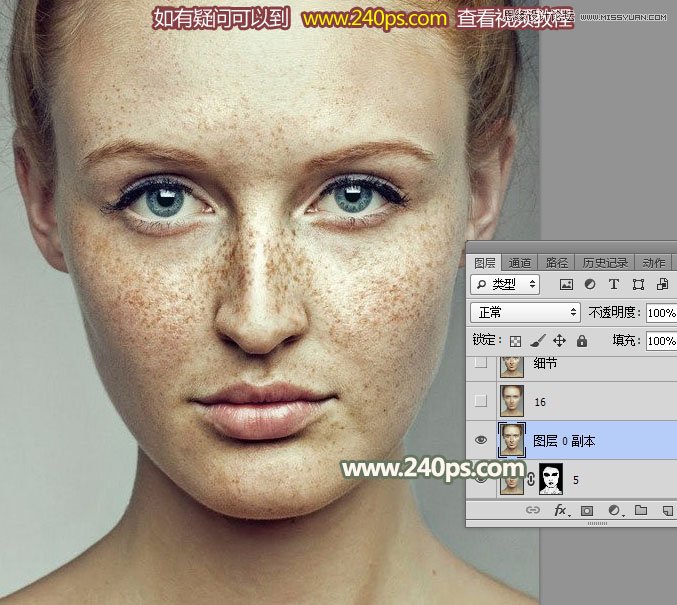
Task: Open new adjustment layer menu
Action: click(x=614, y=511)
